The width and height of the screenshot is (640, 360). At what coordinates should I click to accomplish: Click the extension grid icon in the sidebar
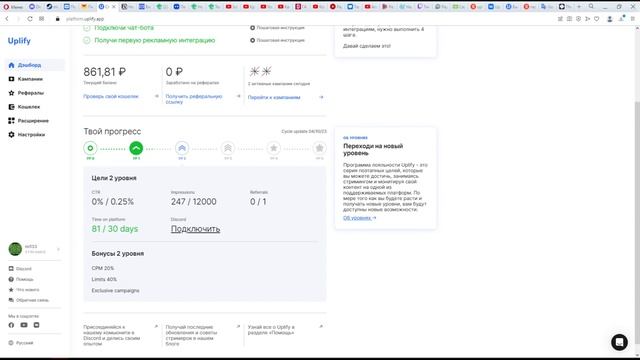coord(11,120)
